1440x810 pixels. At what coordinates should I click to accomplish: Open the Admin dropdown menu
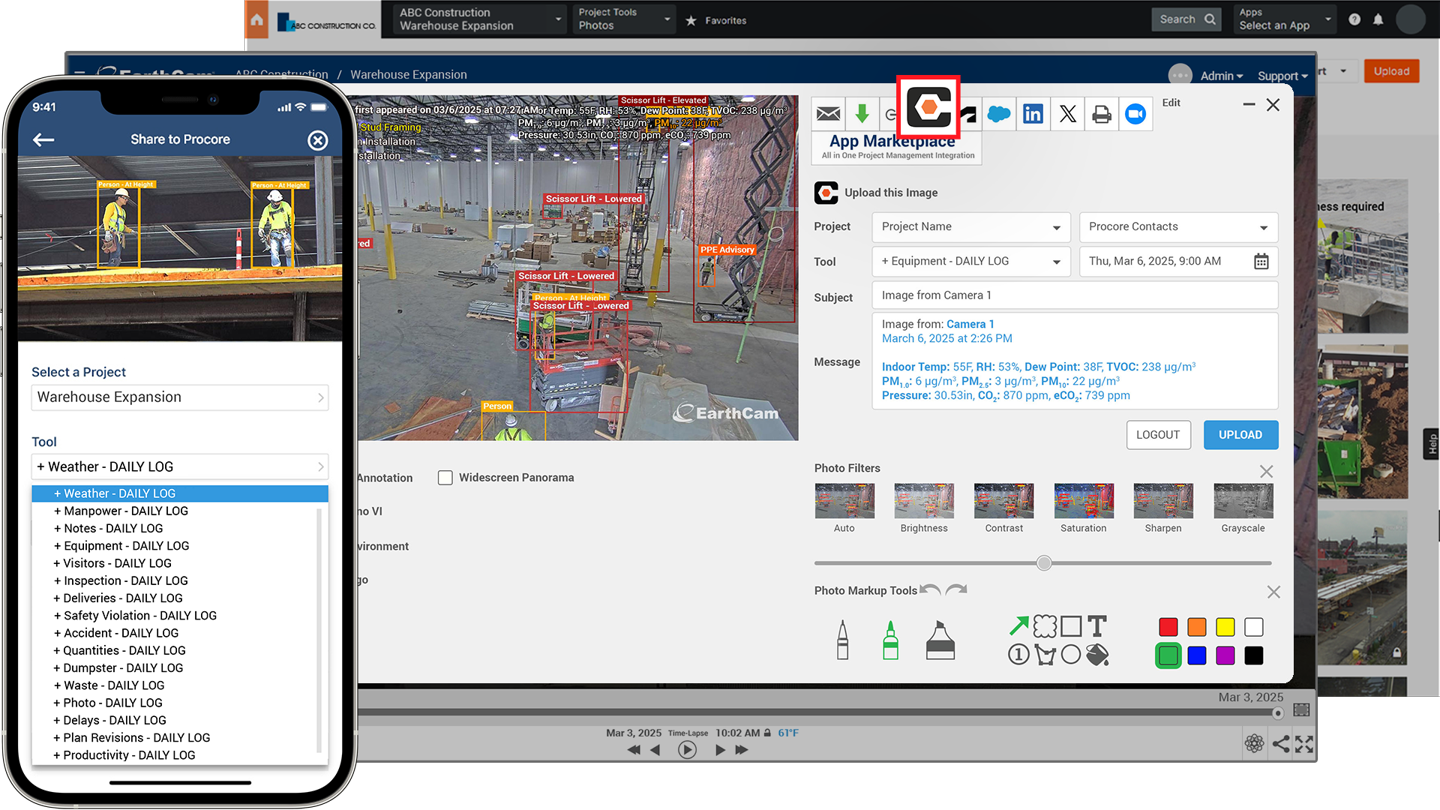pyautogui.click(x=1221, y=76)
